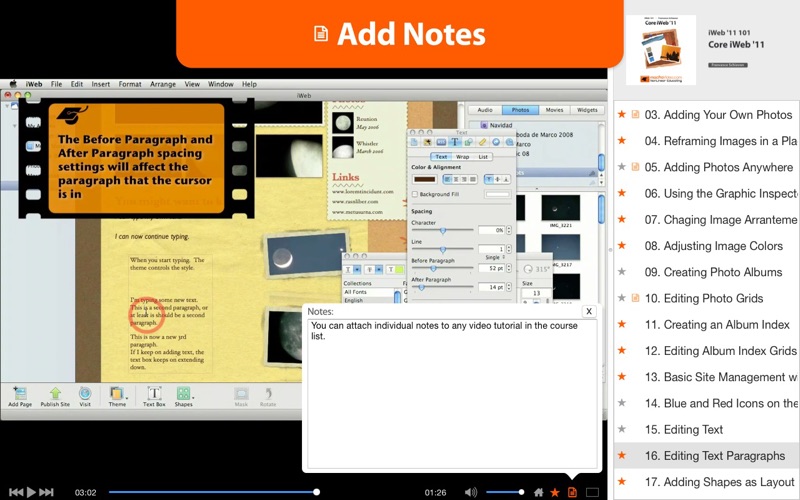Click the After Paragraph stepper arrows
The height and width of the screenshot is (500, 800).
tap(509, 287)
